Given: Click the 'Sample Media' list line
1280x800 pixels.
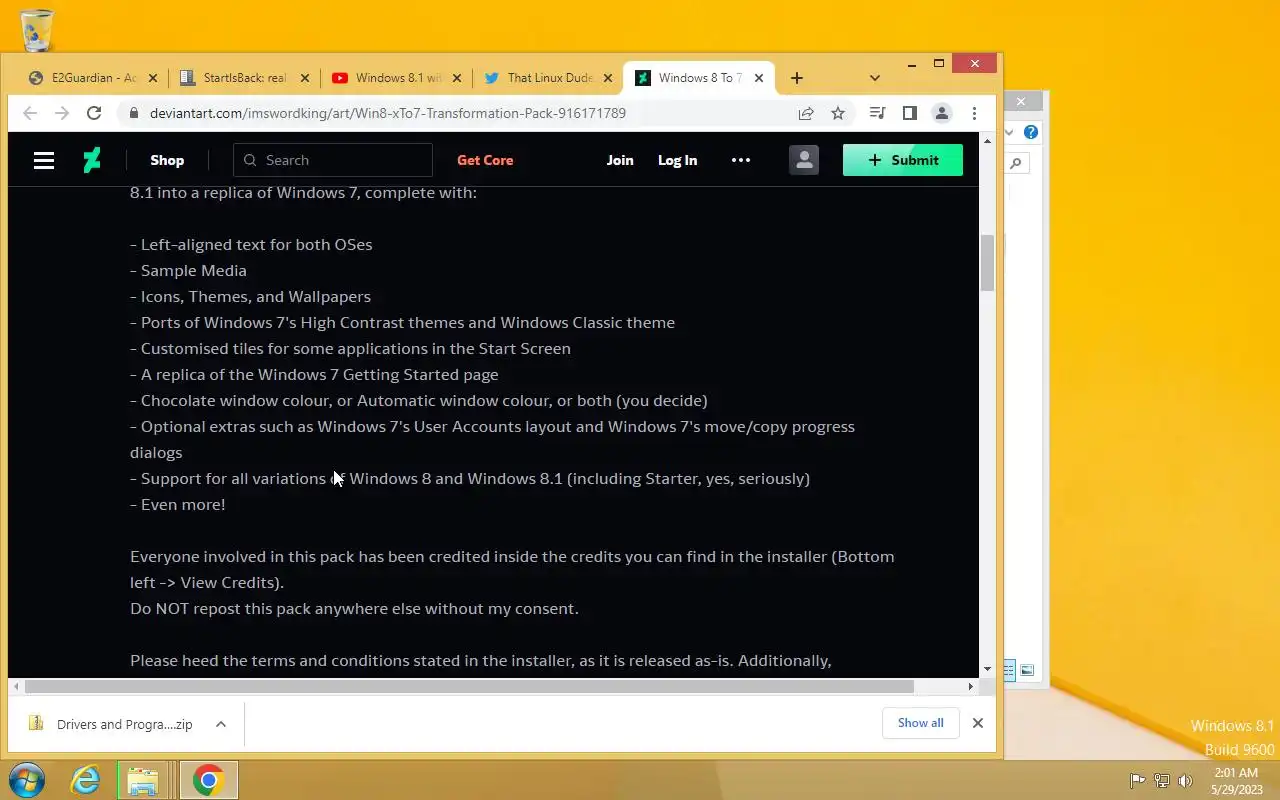Looking at the screenshot, I should tap(188, 270).
